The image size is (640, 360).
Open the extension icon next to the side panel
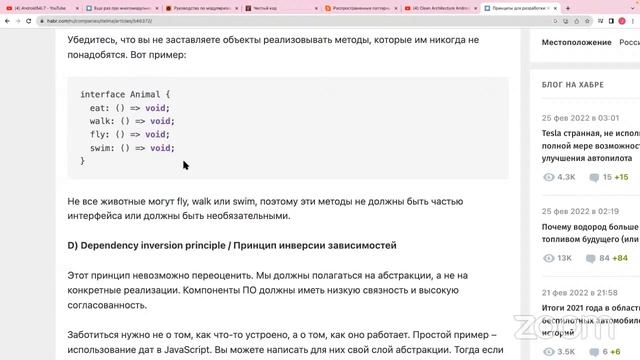(x=600, y=21)
